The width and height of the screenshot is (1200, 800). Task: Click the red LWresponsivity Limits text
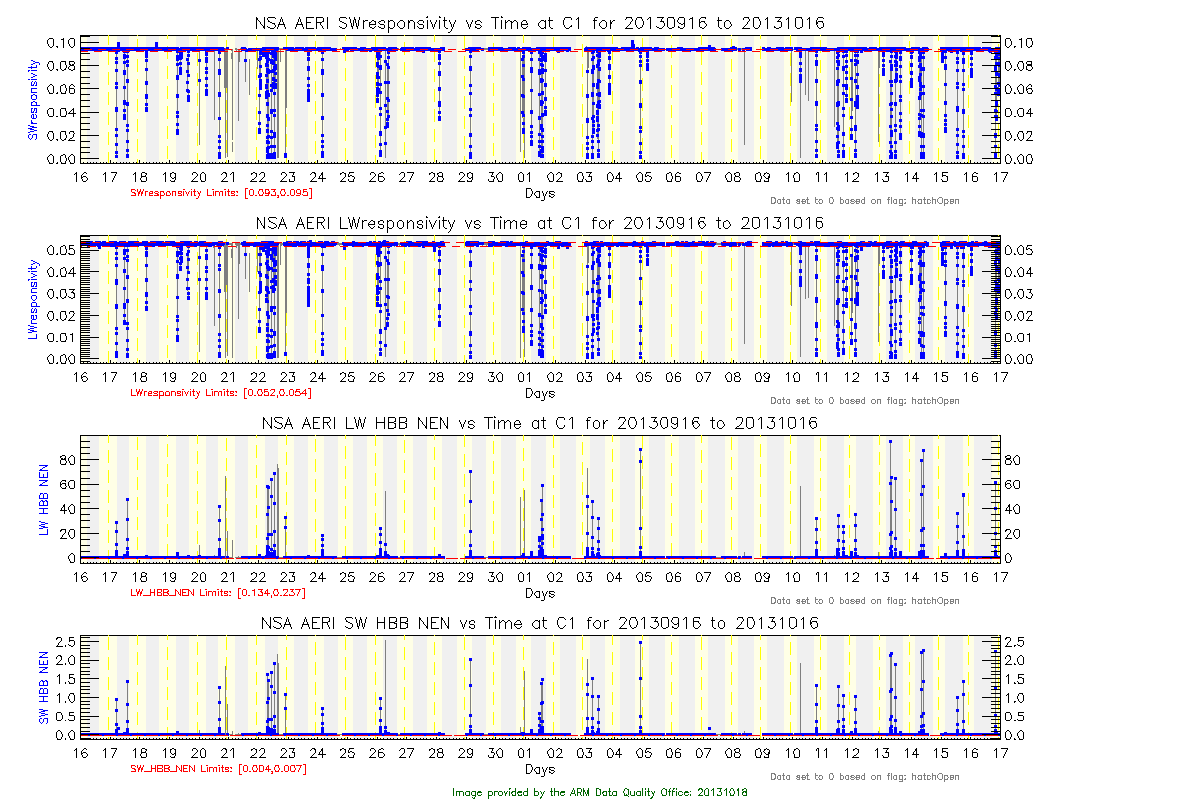tap(214, 393)
